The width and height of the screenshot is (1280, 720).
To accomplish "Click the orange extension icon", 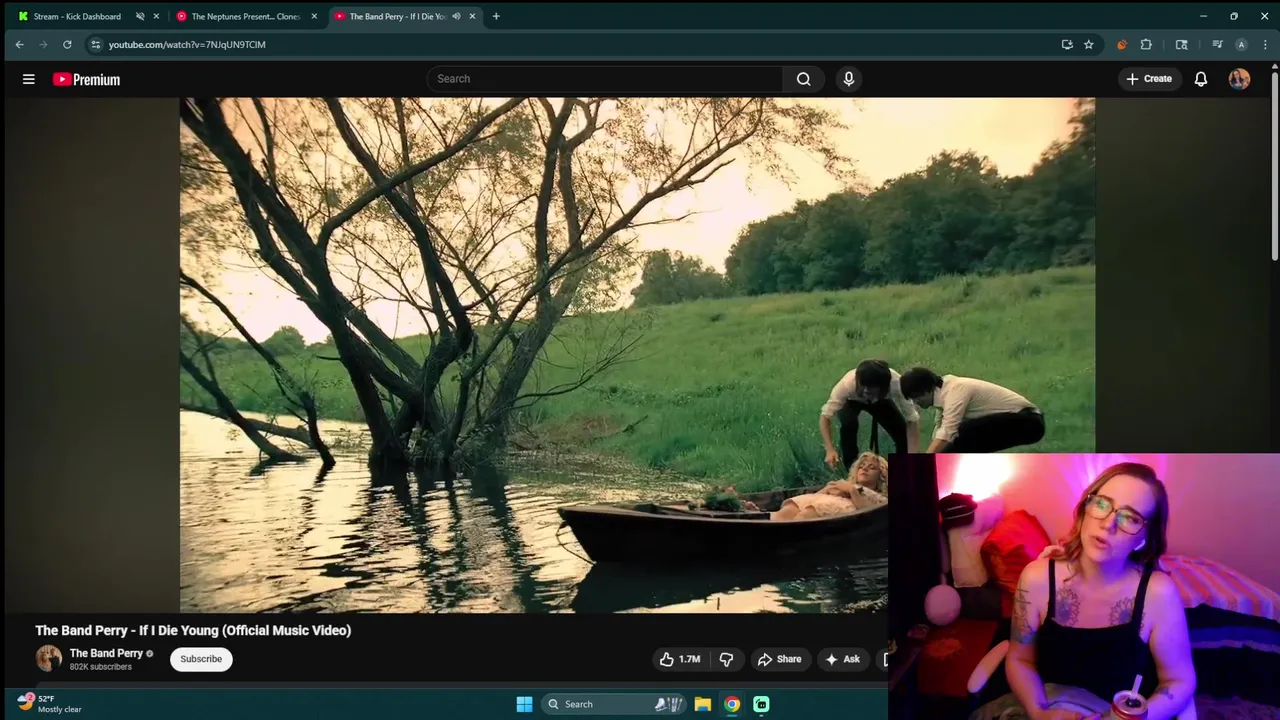I will pyautogui.click(x=1121, y=44).
